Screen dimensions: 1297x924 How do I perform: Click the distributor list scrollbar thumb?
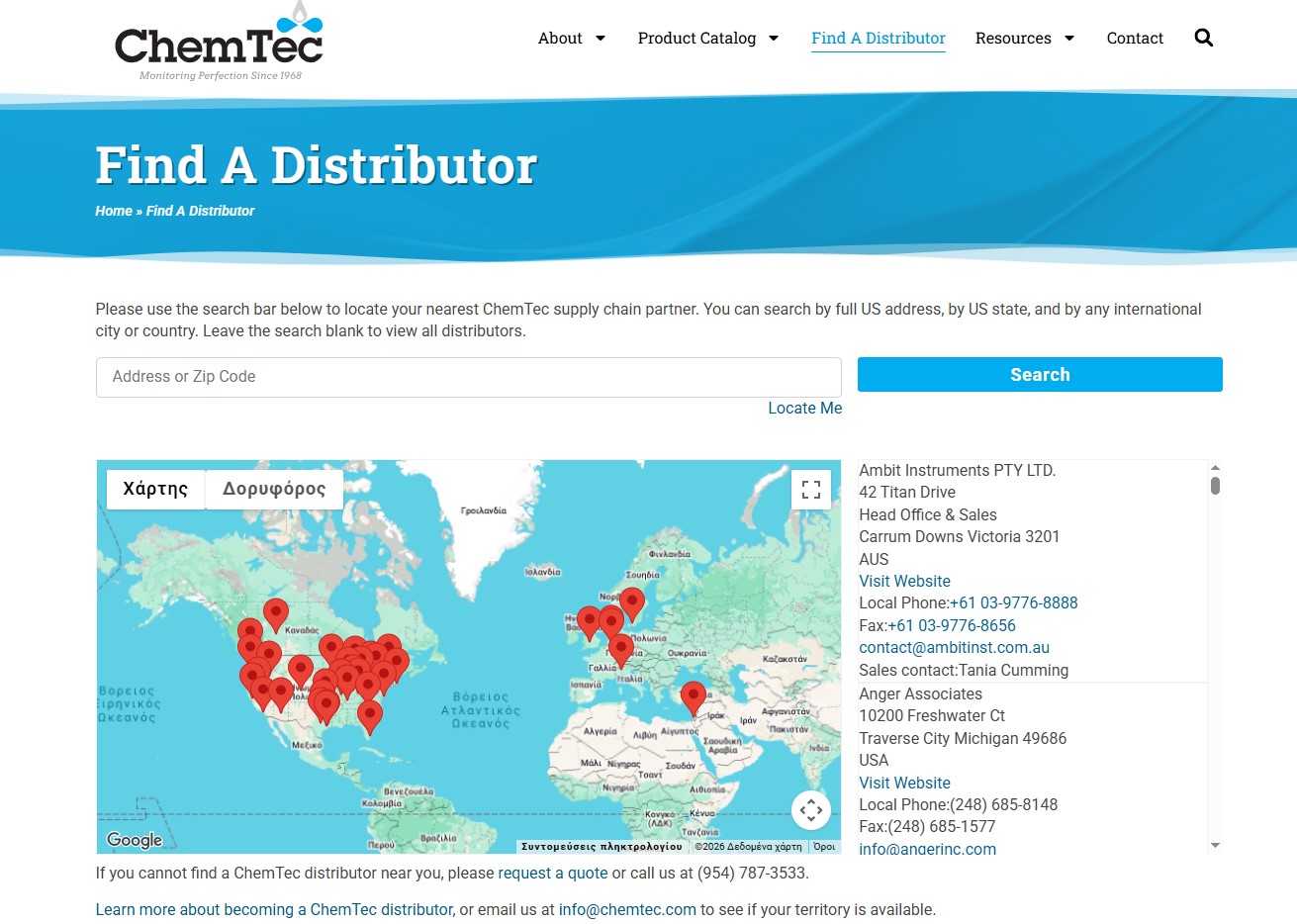[1215, 486]
